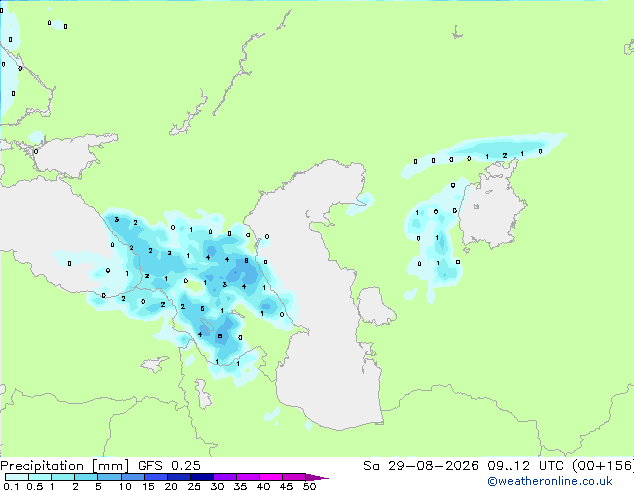Select the 30–35 mm purple legend swatch
Screen dimensions: 634x490
point(225,477)
